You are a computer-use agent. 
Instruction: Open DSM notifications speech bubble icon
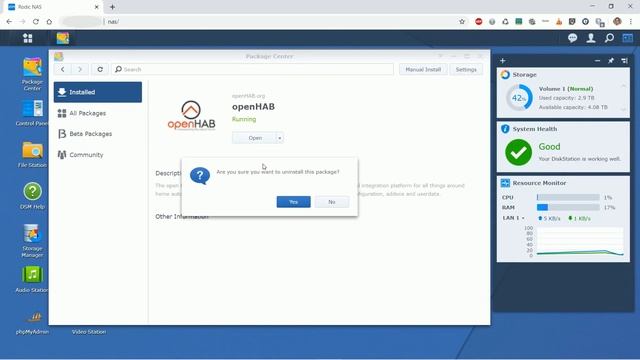pyautogui.click(x=572, y=38)
